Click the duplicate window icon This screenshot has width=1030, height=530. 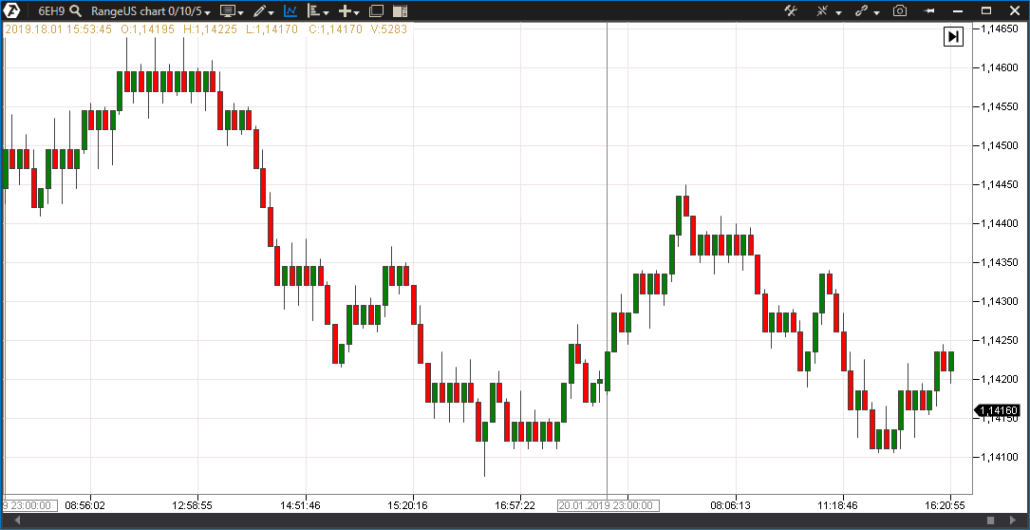pos(376,11)
